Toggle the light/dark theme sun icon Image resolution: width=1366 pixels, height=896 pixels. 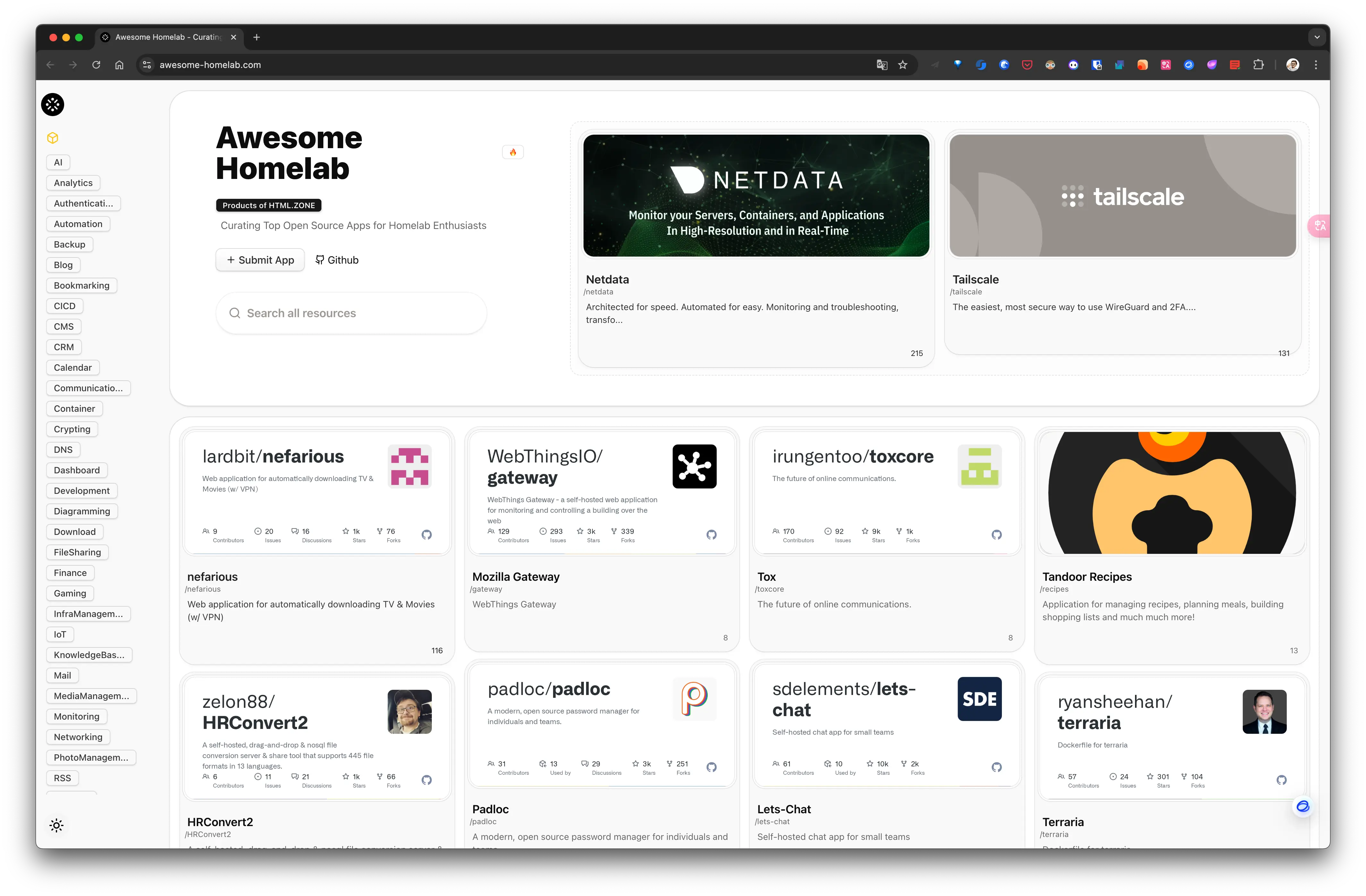pos(56,825)
